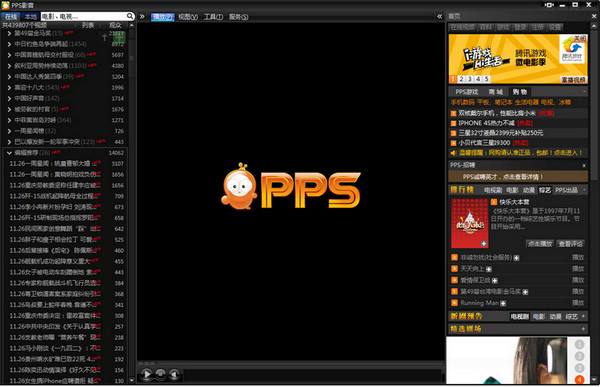
Task: Open dropdown arrow on 新剧预告 header
Action: click(584, 316)
